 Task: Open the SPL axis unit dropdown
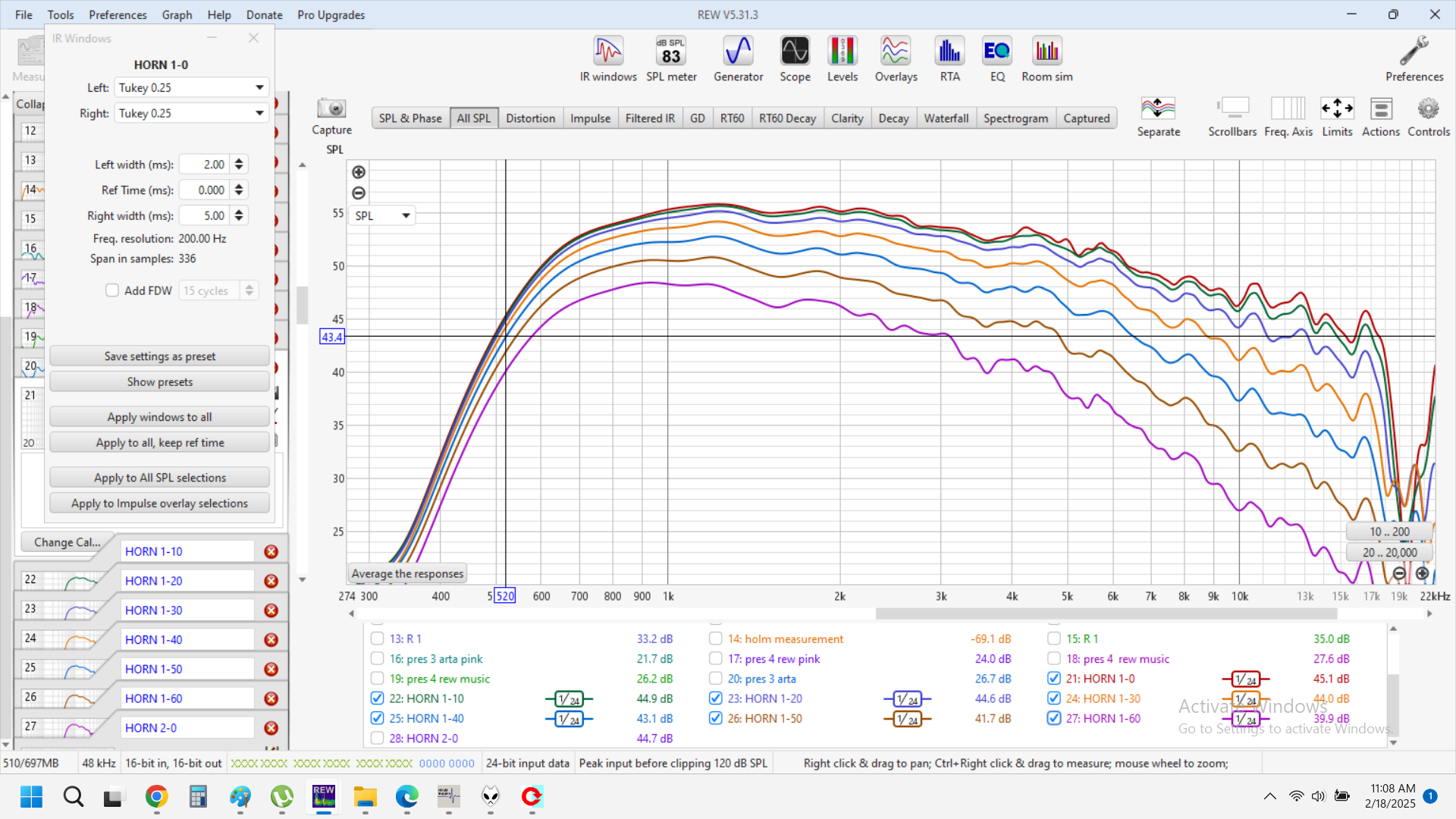(381, 216)
